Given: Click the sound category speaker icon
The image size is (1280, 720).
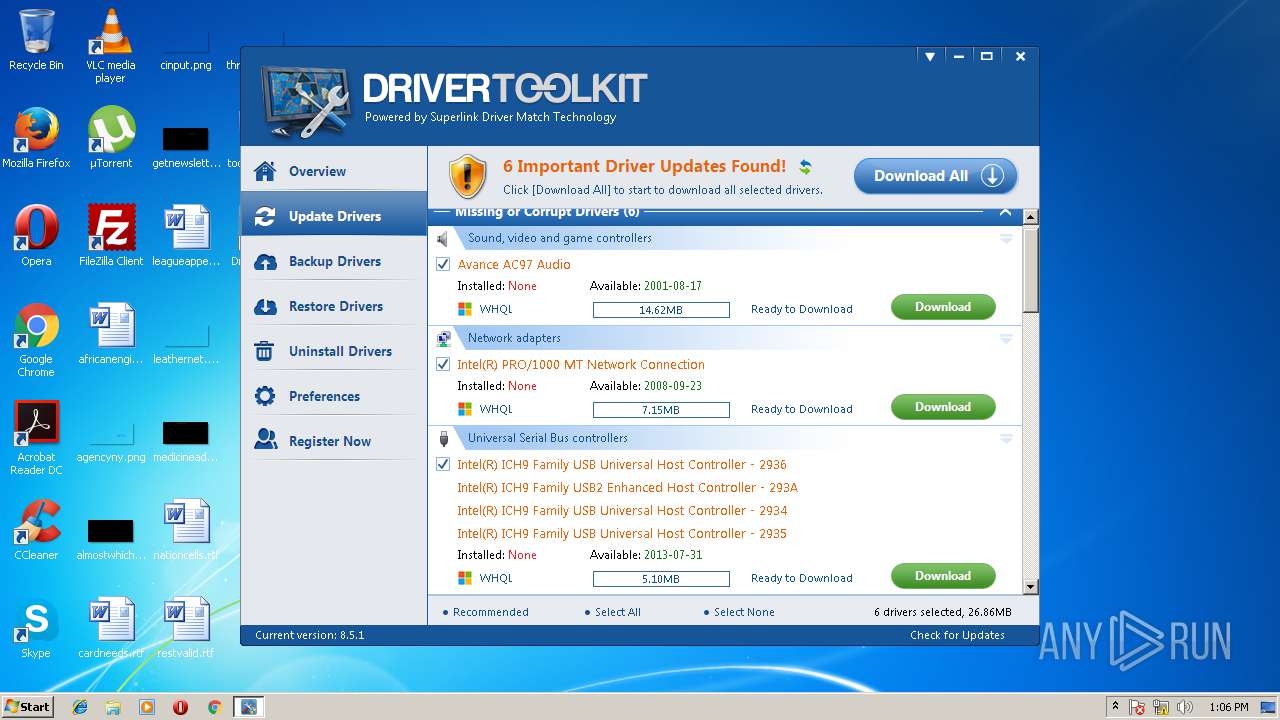Looking at the screenshot, I should point(443,239).
